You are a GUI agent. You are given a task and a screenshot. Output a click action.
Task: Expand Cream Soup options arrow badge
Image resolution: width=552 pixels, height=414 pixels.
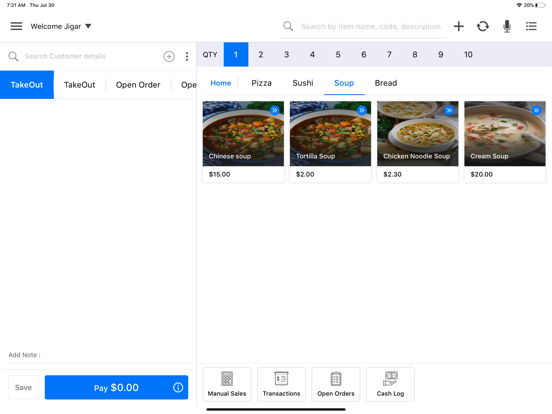[536, 110]
